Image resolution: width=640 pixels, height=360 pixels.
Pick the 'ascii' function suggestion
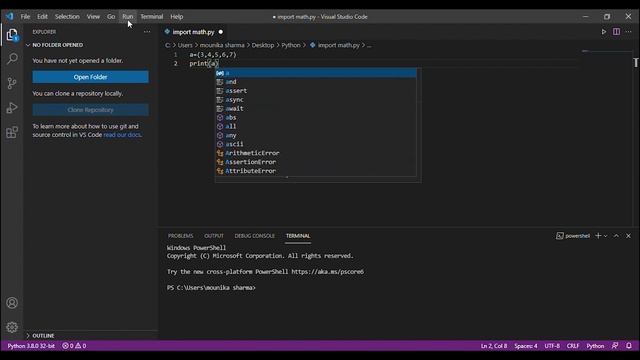(x=316, y=144)
